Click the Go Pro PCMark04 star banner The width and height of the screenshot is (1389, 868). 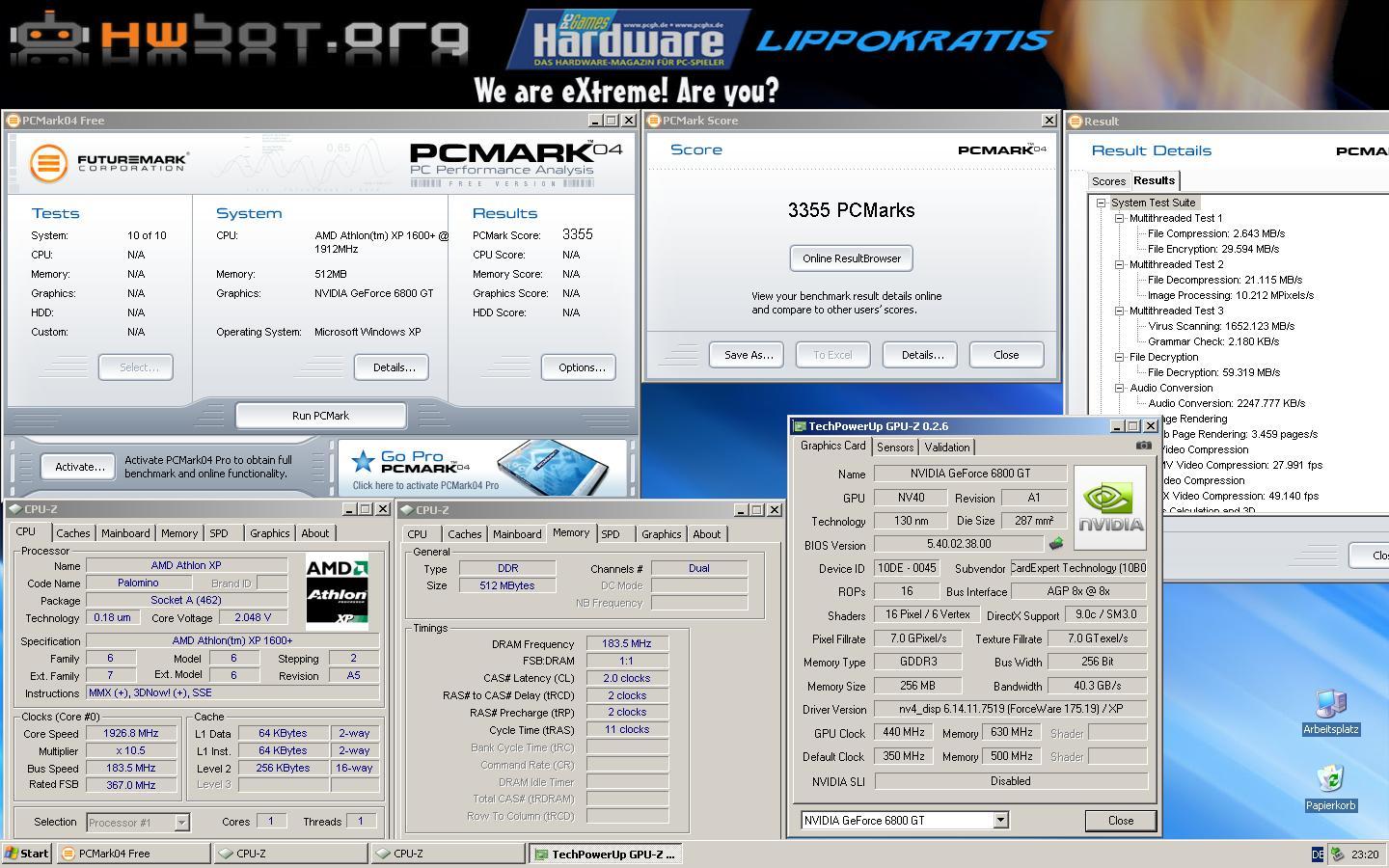pos(482,469)
